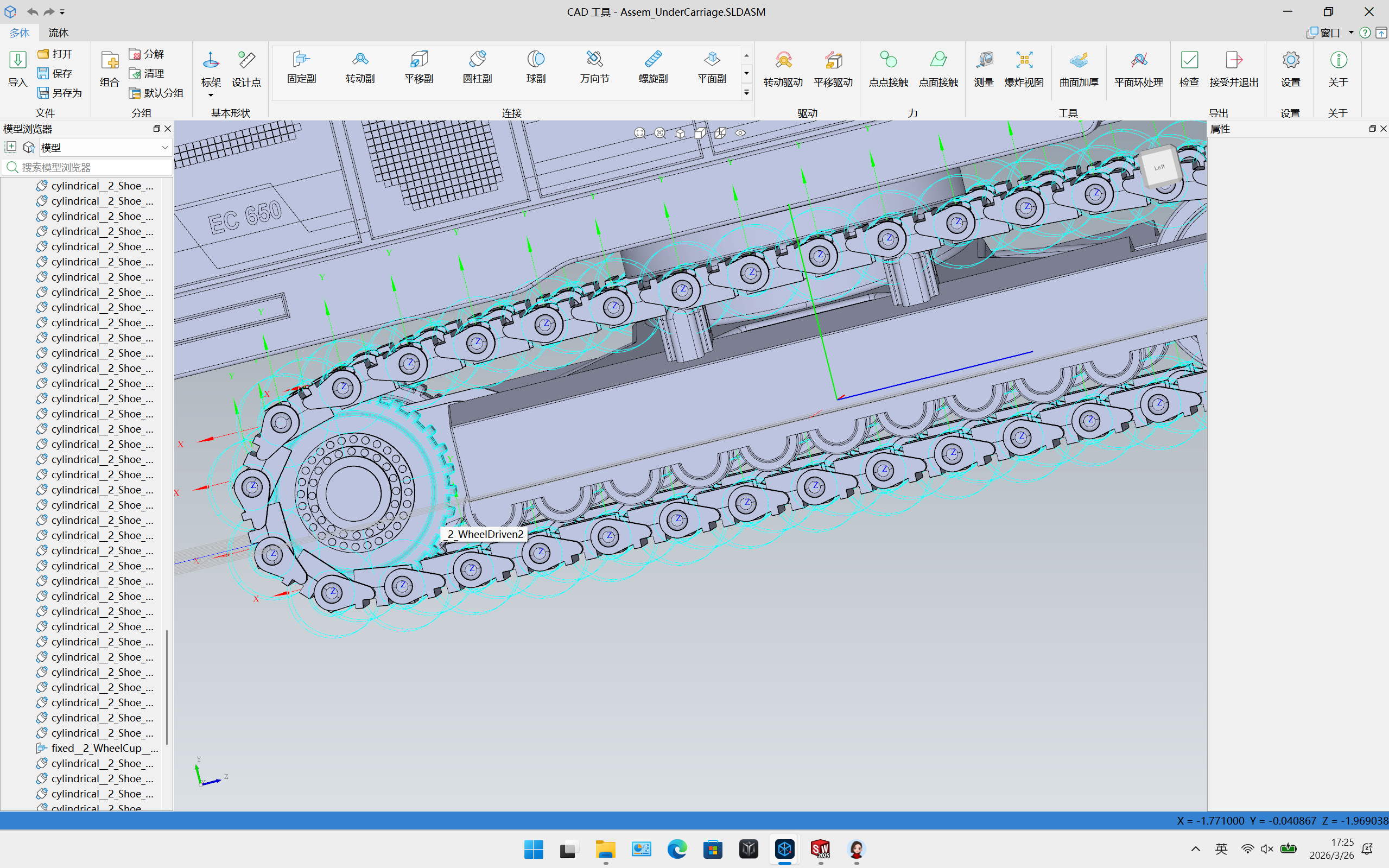Image resolution: width=1389 pixels, height=868 pixels.
Task: Add a 平移副 translational joint
Action: (x=418, y=68)
